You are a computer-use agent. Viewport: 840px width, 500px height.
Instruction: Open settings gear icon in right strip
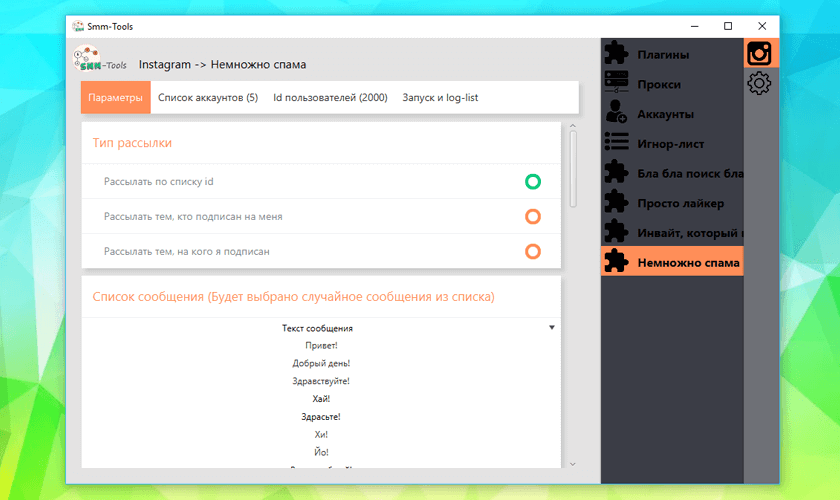[759, 84]
